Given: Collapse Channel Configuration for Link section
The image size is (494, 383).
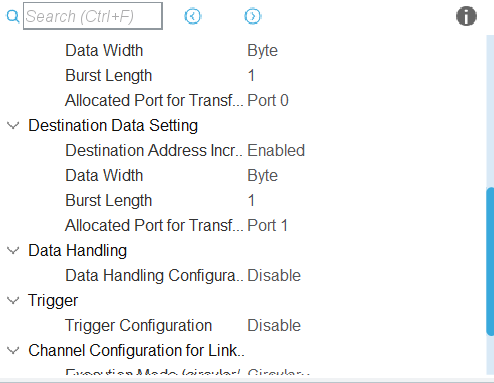Looking at the screenshot, I should pyautogui.click(x=13, y=351).
